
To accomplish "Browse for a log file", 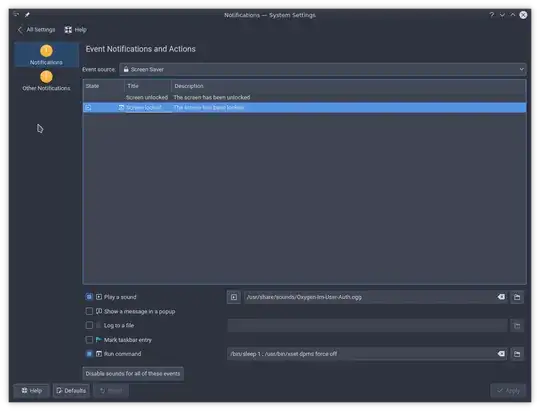I will click(517, 326).
